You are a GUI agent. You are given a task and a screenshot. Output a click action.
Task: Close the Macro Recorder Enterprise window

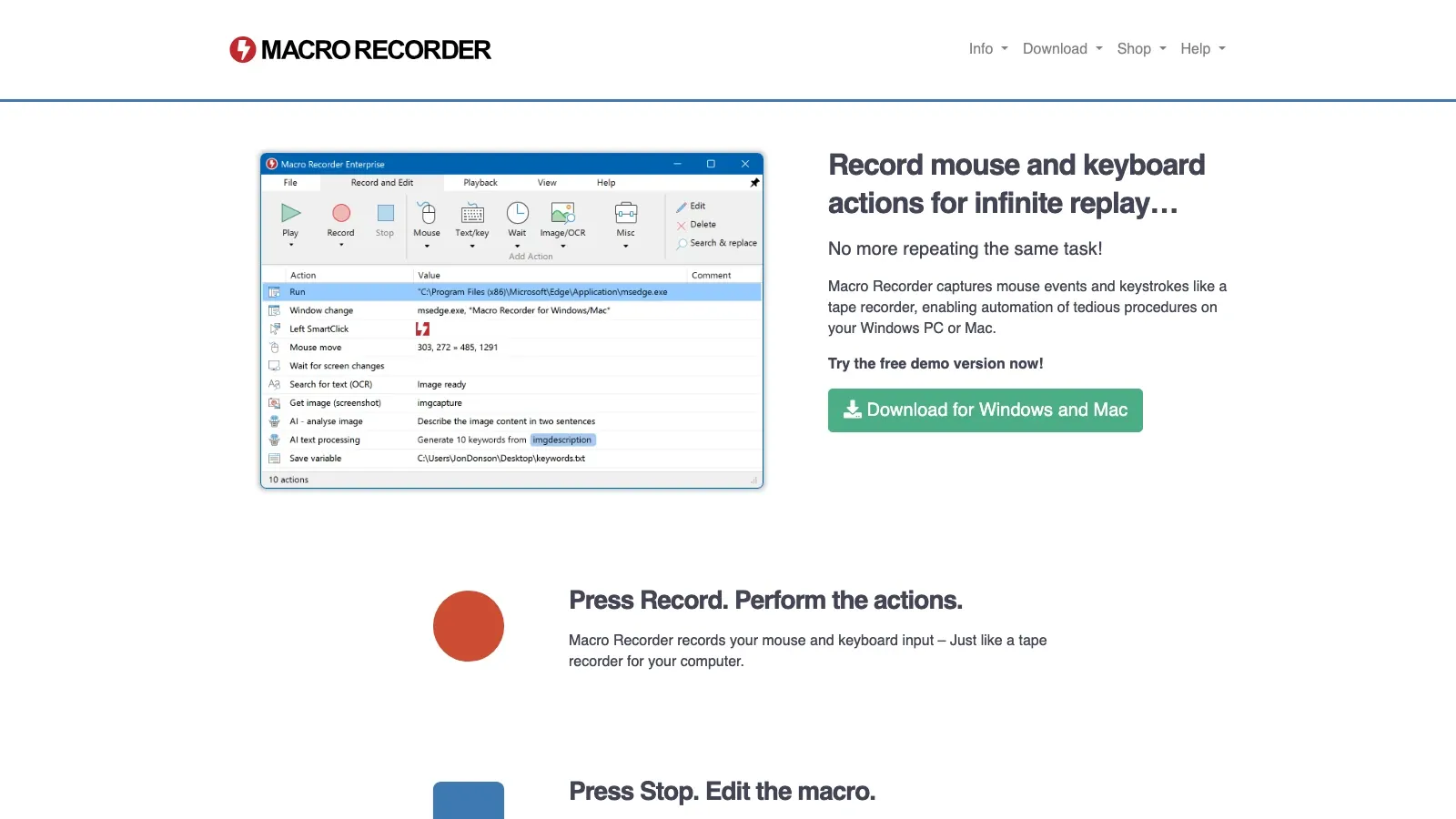click(x=745, y=164)
